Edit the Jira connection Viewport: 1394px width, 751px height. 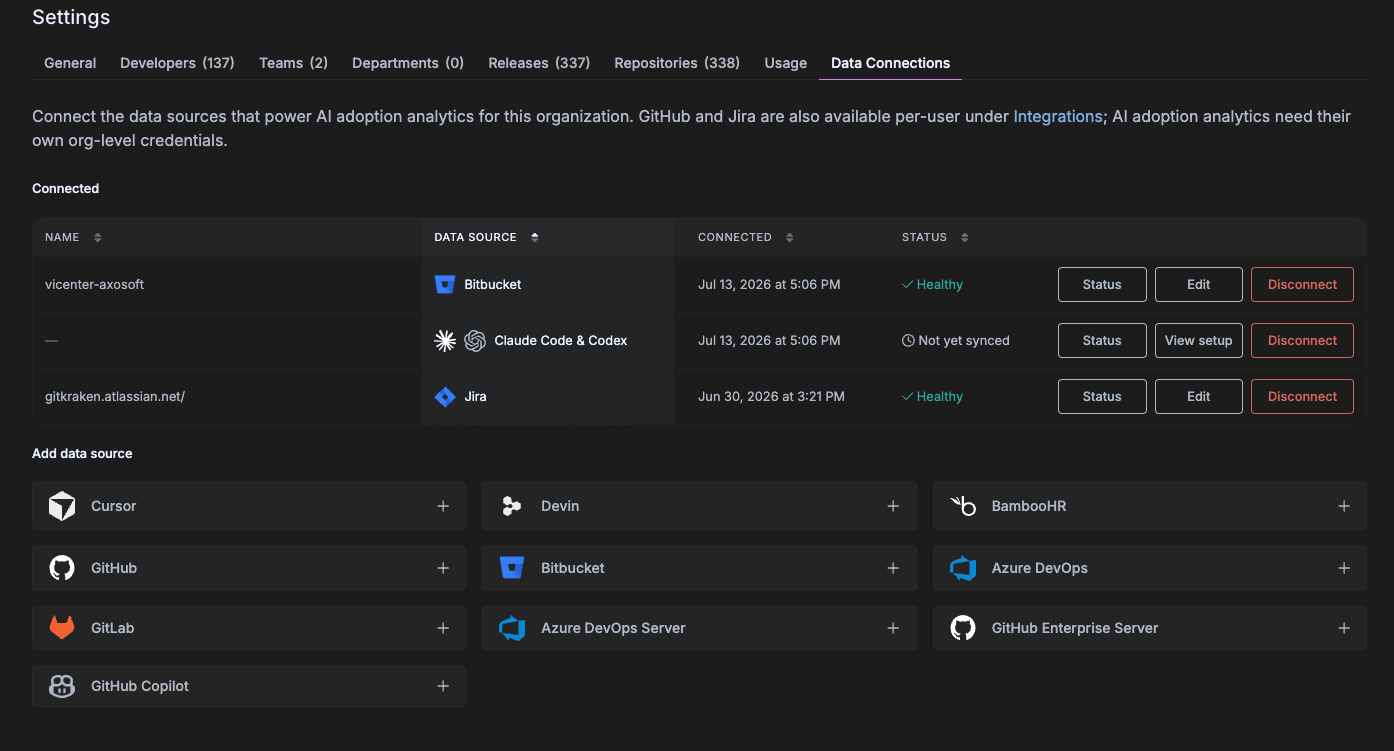tap(1199, 396)
